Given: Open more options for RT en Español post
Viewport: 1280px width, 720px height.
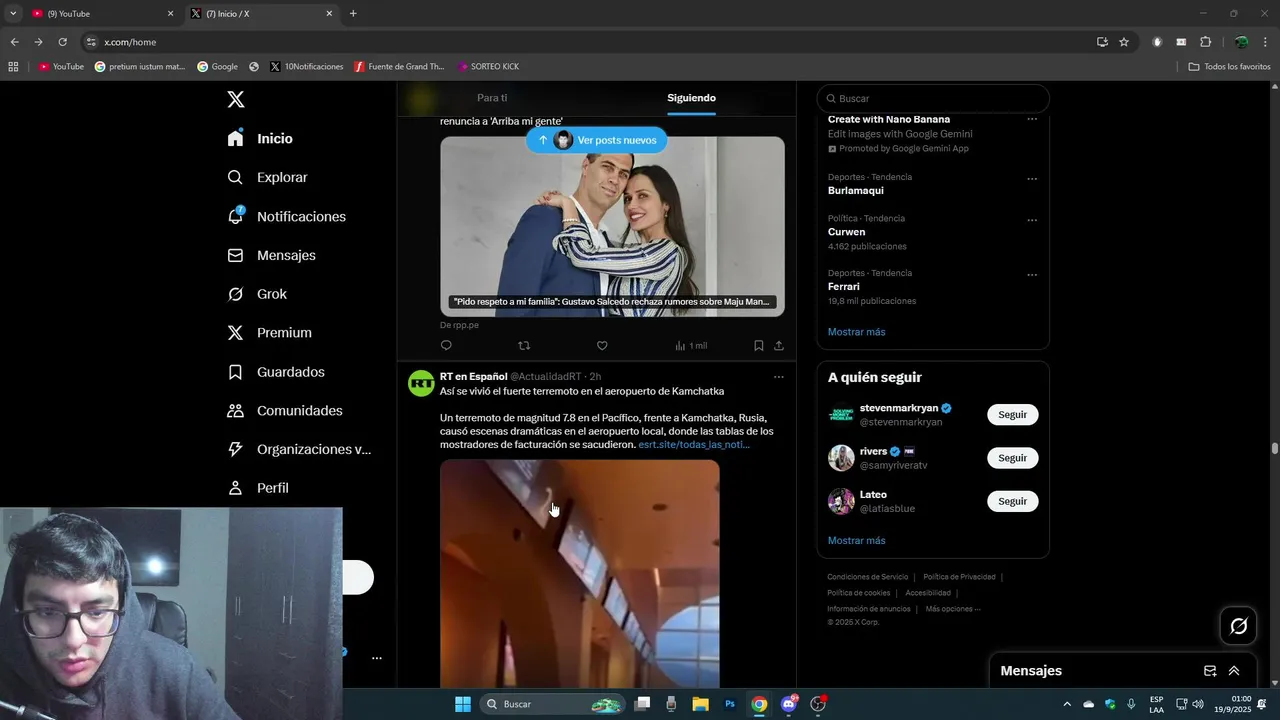Looking at the screenshot, I should 779,377.
